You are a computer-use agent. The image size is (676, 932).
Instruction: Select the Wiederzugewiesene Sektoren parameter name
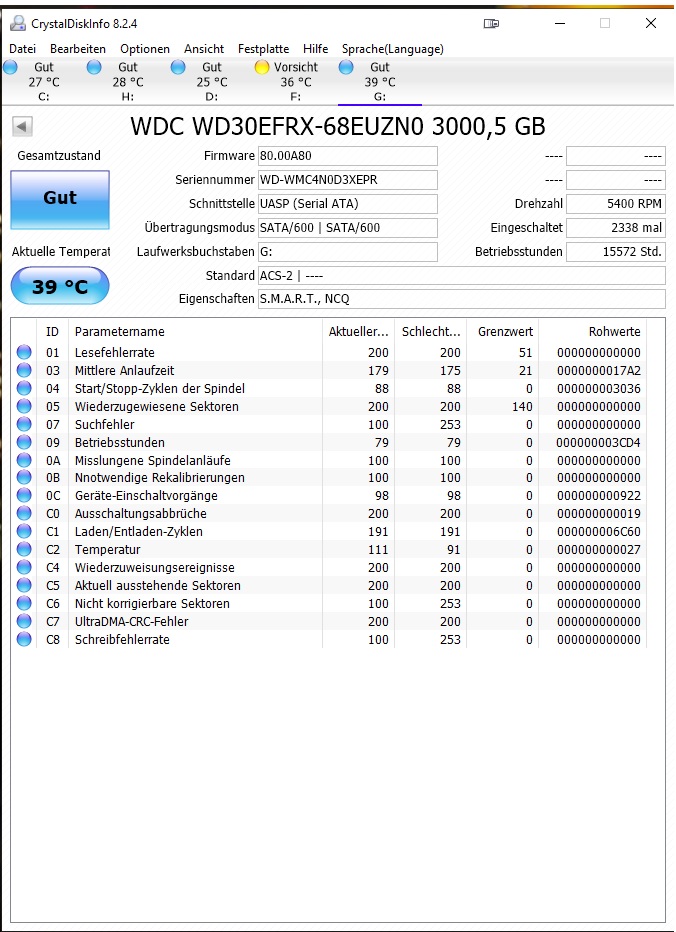coord(157,407)
